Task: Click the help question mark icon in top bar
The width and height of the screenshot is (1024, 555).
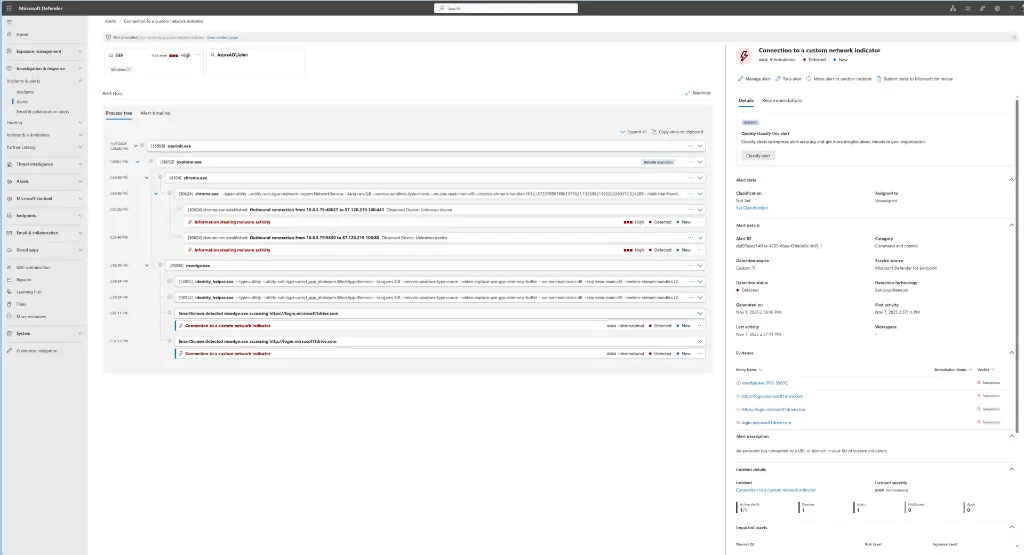Action: pos(1012,8)
